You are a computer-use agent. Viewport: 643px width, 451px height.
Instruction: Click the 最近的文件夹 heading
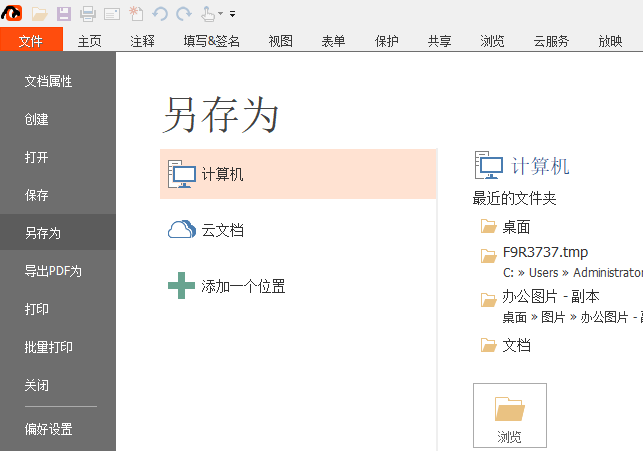click(514, 198)
